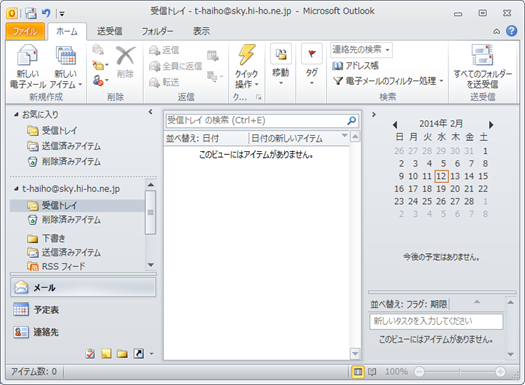Viewport: 525px width, 385px height.
Task: Open the ファイル tab
Action: point(25,31)
